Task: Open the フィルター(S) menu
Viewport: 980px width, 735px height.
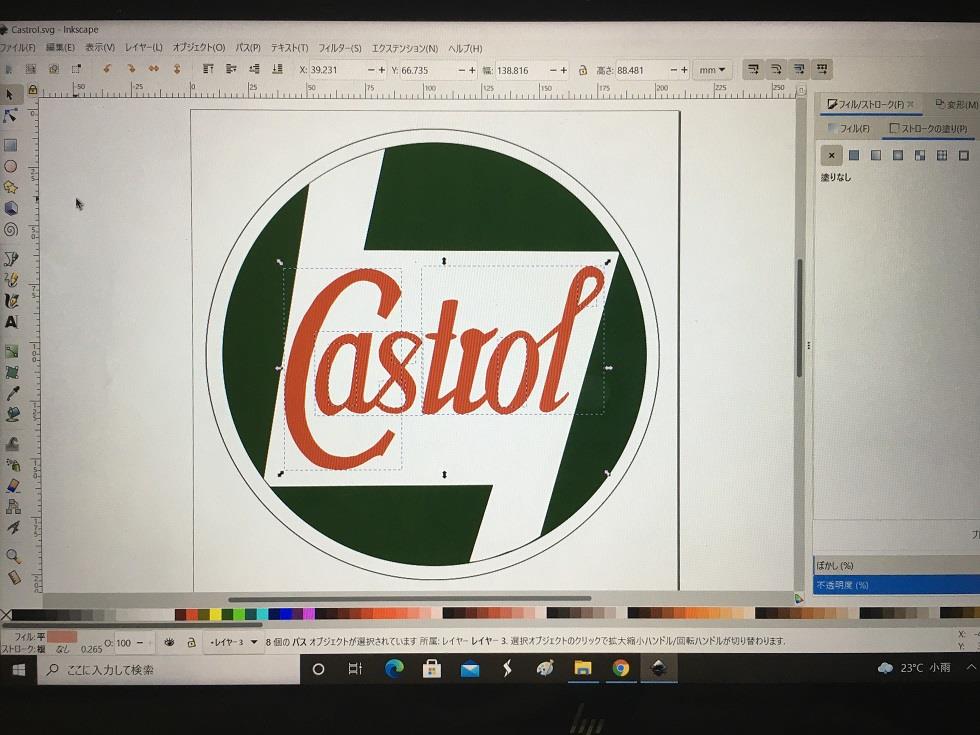Action: (x=340, y=48)
